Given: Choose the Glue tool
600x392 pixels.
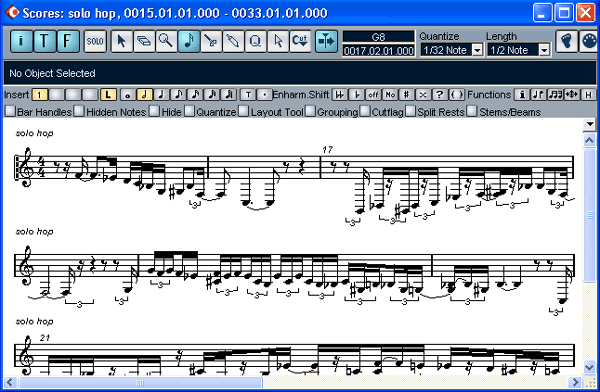Looking at the screenshot, I should [233, 41].
